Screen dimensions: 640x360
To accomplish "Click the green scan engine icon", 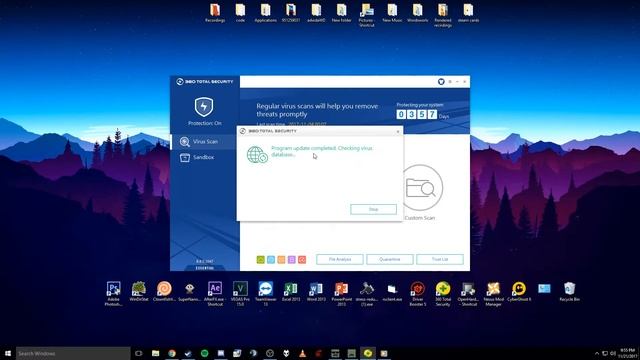I will click(x=260, y=260).
